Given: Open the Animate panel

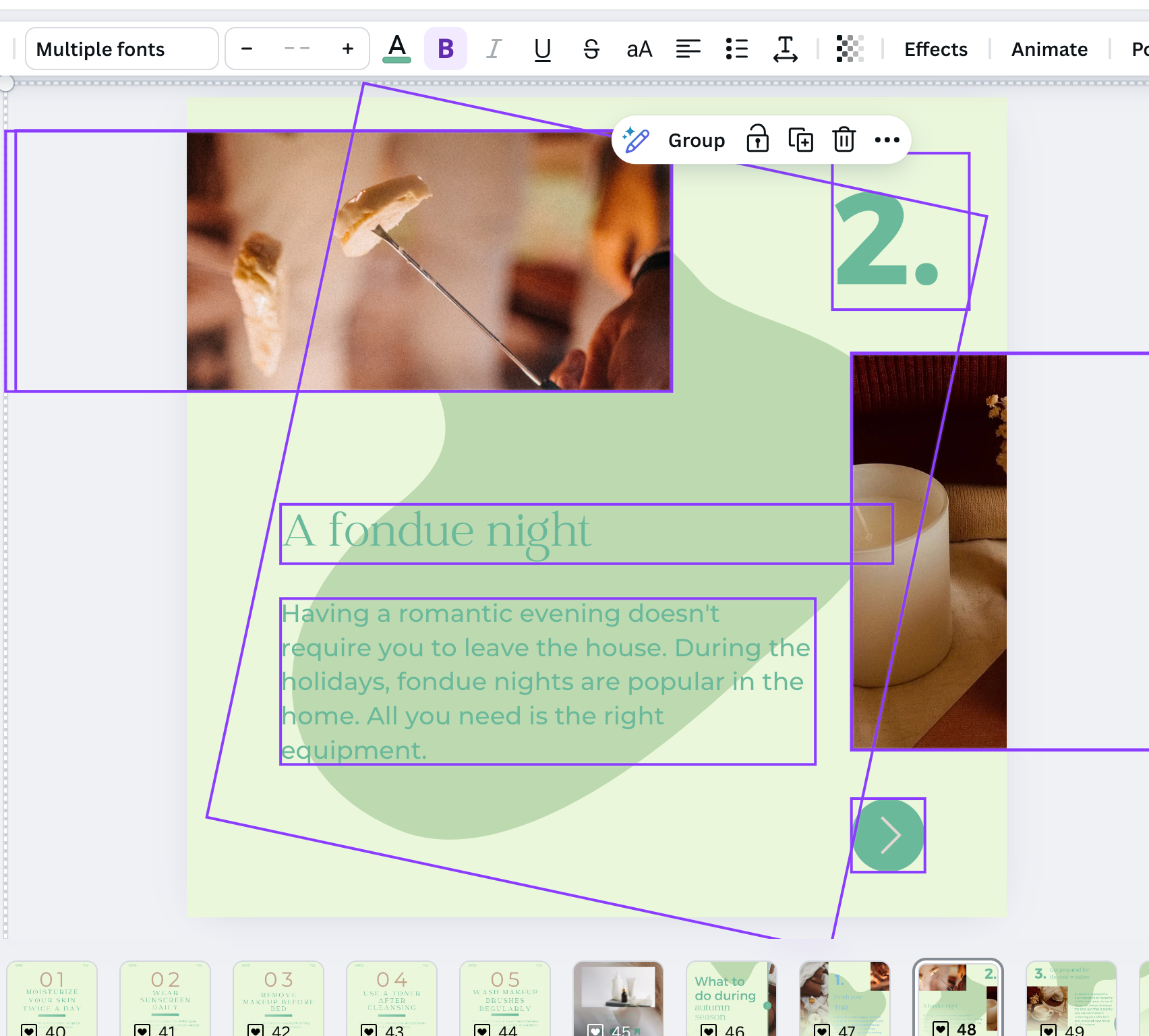Looking at the screenshot, I should [1049, 49].
